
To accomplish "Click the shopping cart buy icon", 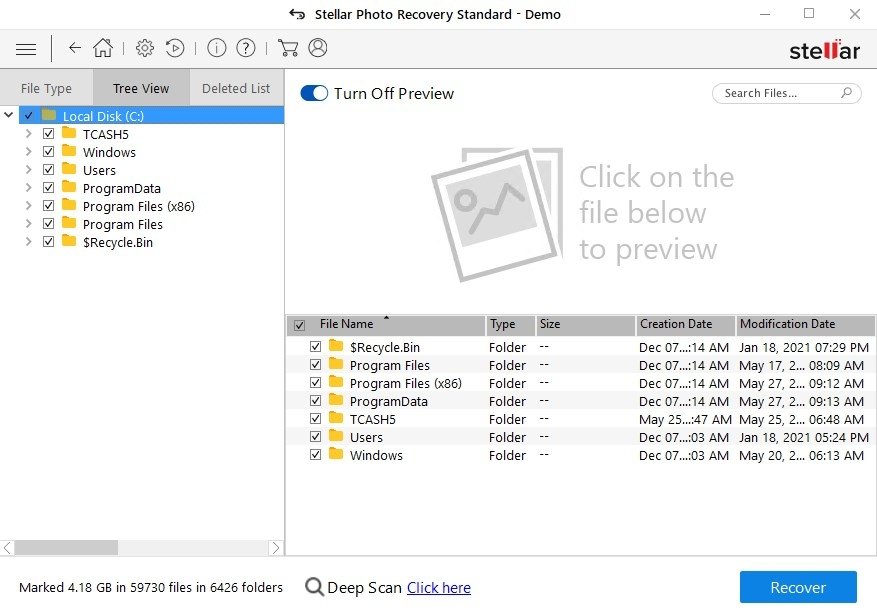I will pyautogui.click(x=287, y=48).
